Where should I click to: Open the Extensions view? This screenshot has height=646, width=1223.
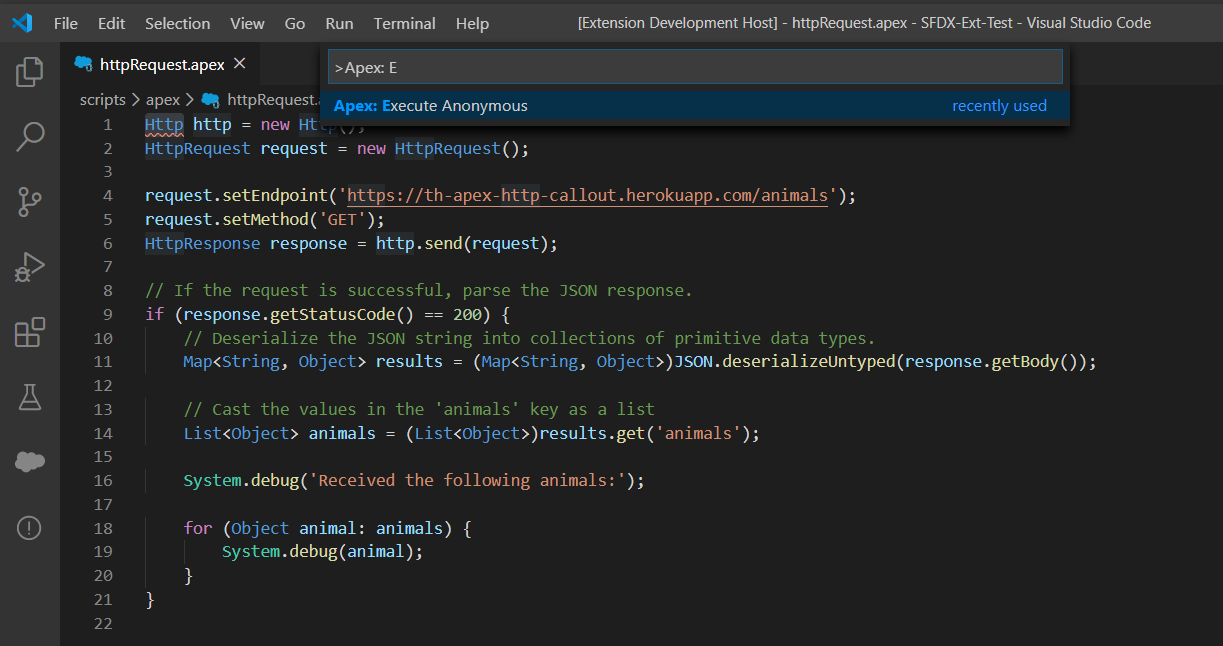pos(30,332)
